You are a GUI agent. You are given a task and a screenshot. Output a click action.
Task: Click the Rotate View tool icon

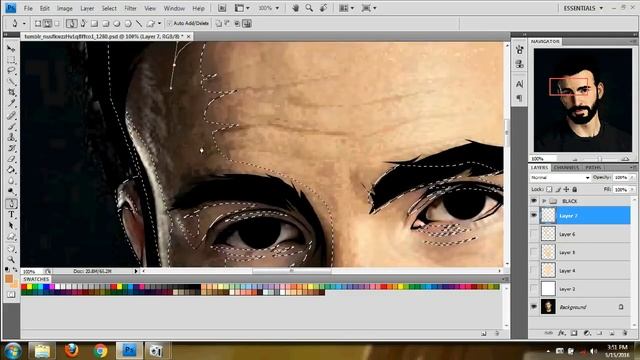coord(323,8)
